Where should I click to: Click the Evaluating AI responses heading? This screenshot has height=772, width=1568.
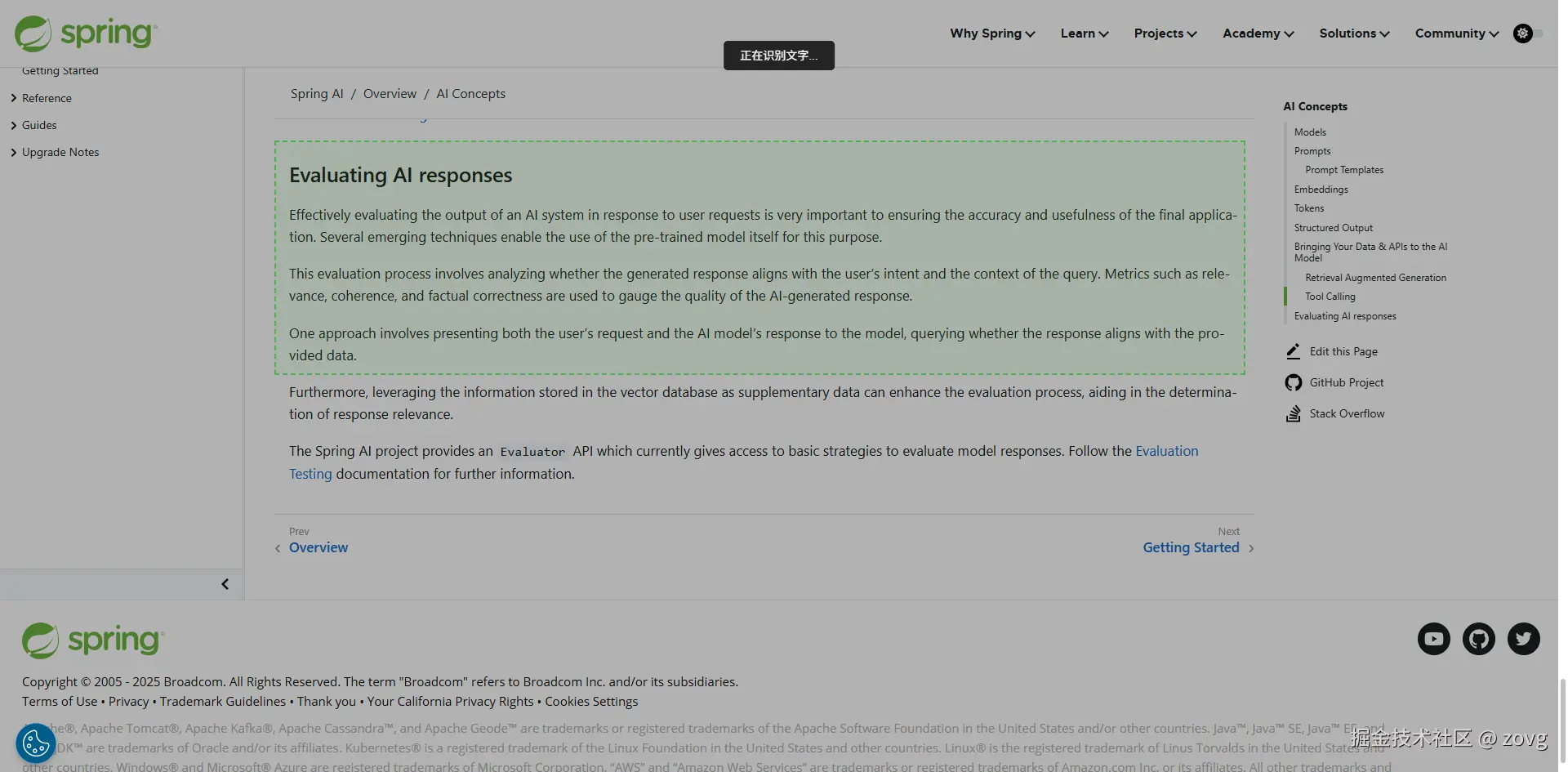(401, 176)
